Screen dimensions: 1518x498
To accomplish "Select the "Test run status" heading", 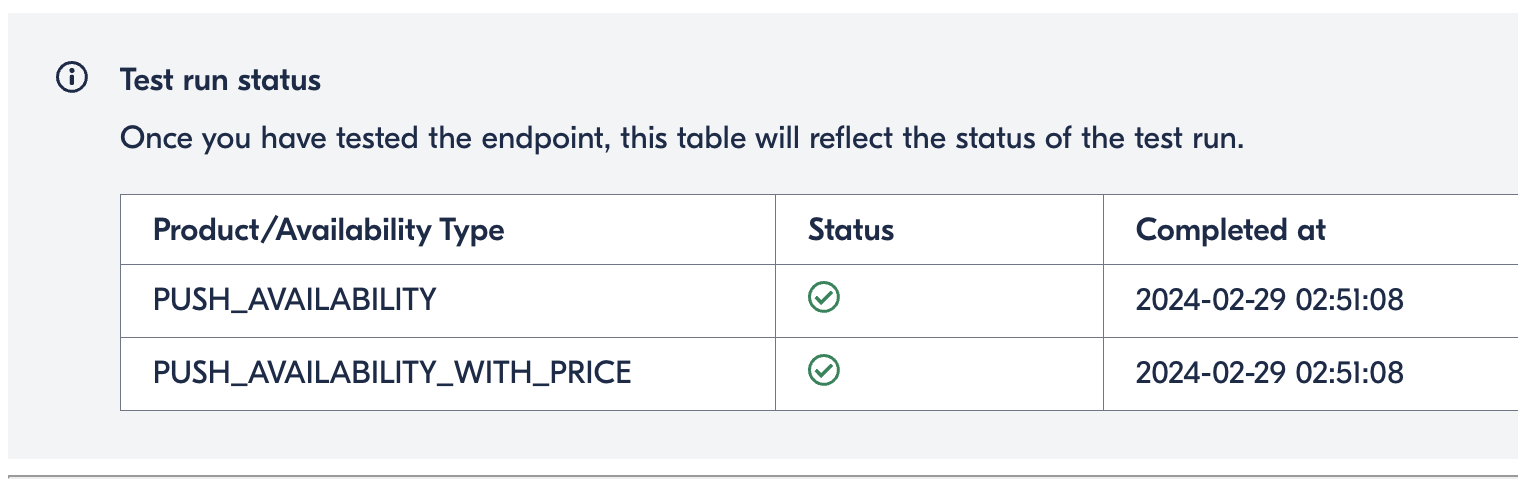I will tap(220, 80).
